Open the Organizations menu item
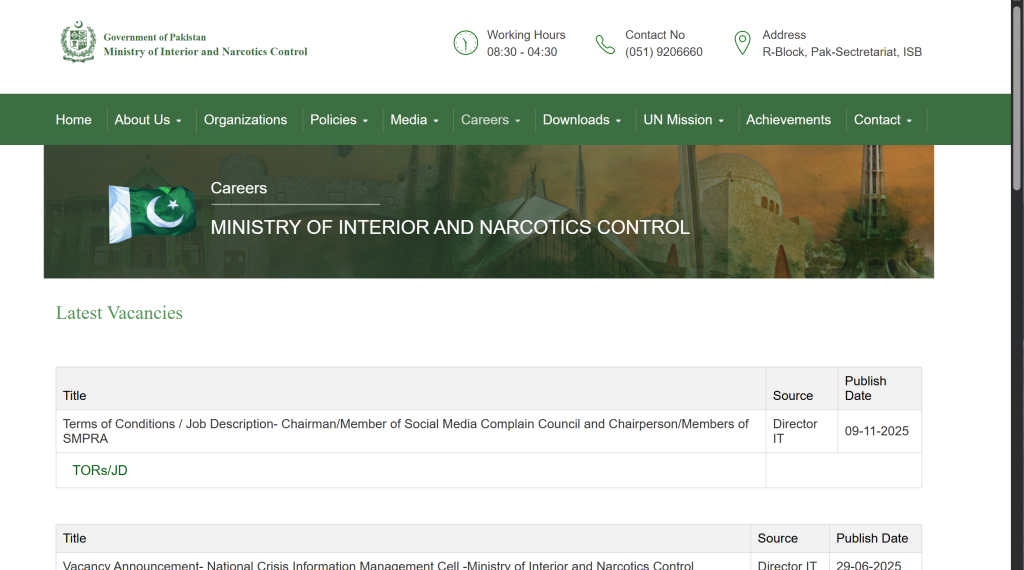Image resolution: width=1024 pixels, height=570 pixels. 245,120
